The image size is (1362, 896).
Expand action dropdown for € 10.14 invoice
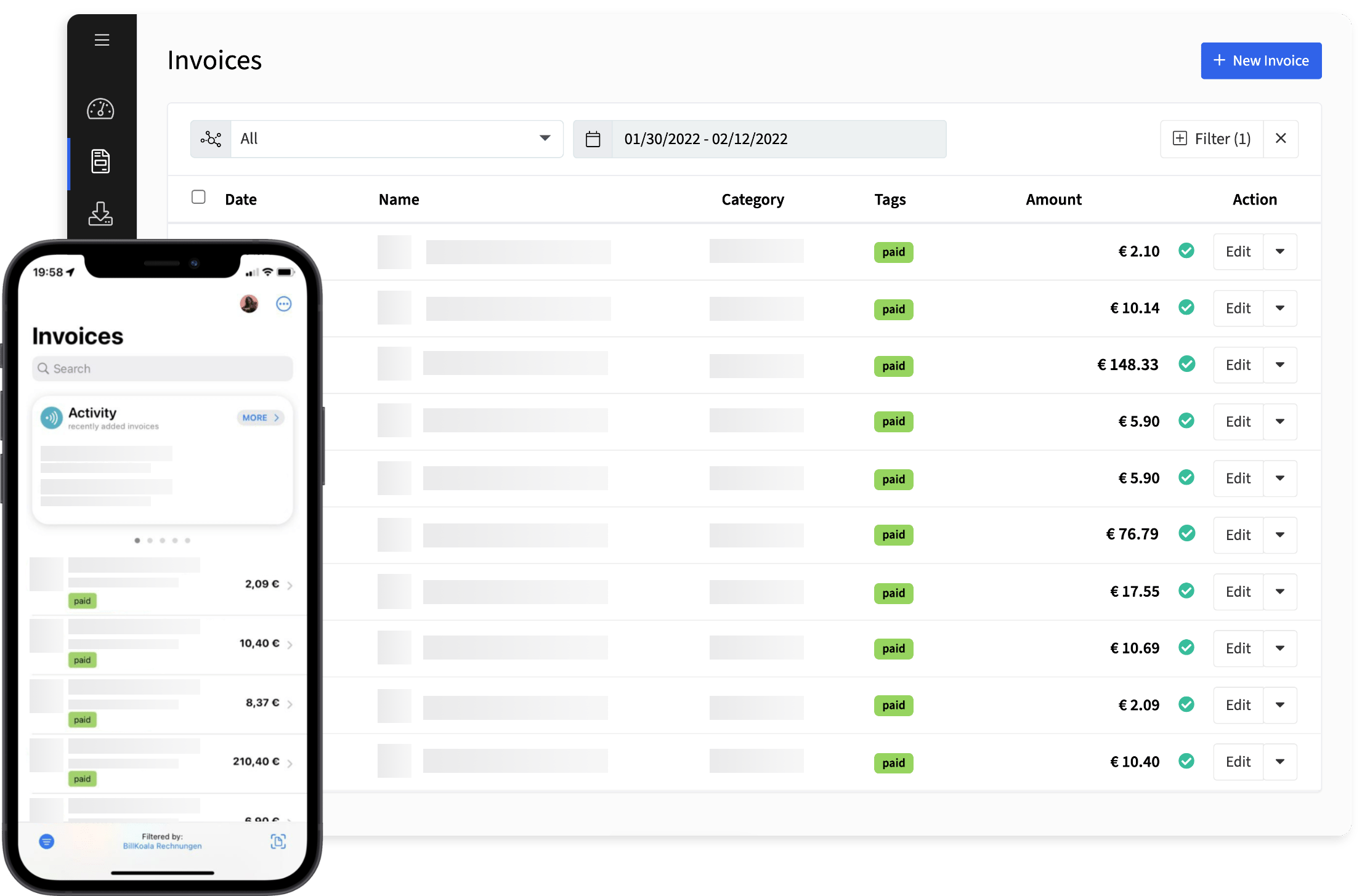click(1279, 308)
